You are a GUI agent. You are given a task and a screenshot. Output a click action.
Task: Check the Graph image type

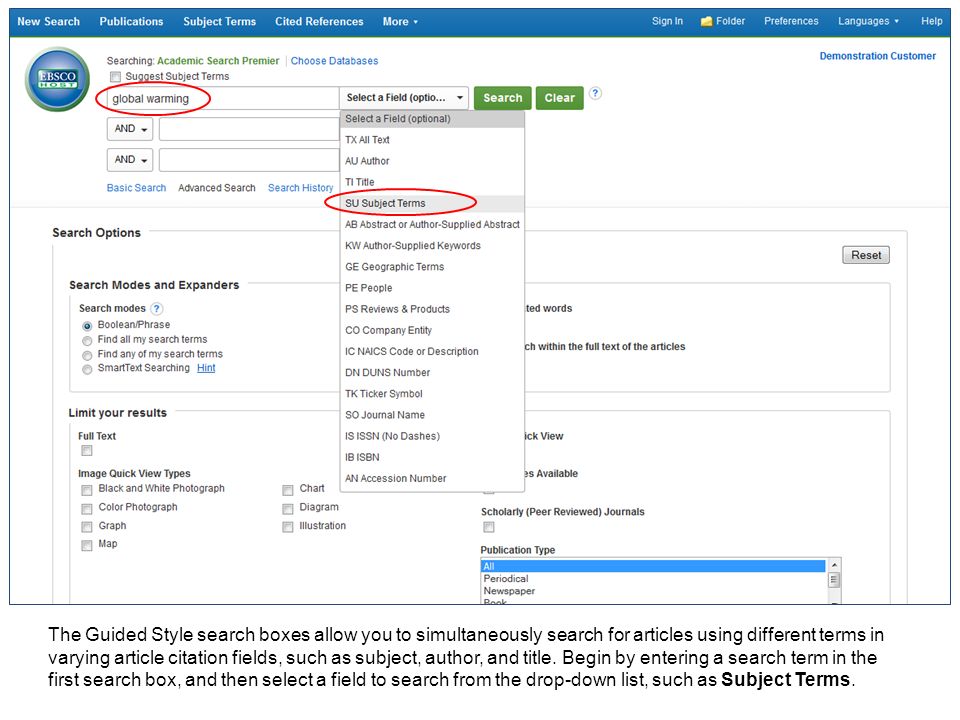87,527
